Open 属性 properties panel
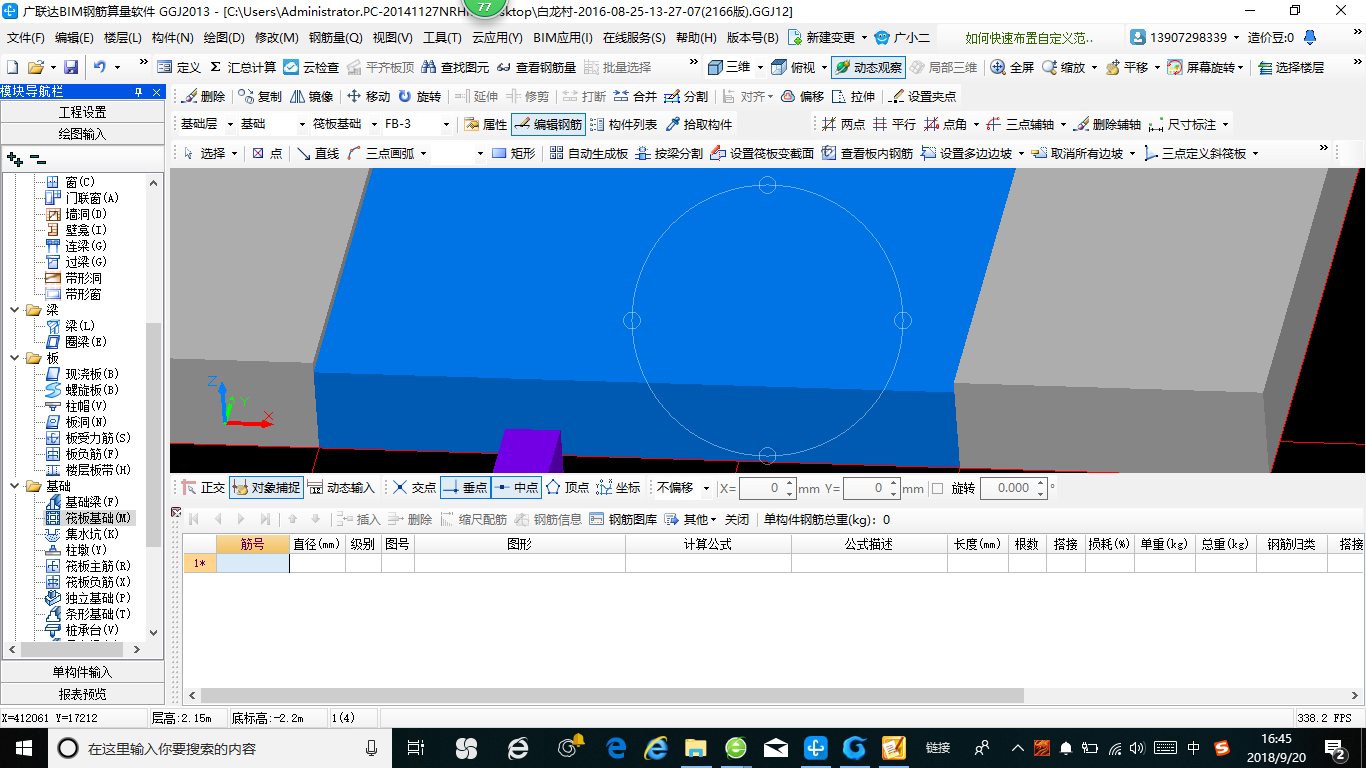Screen dimensions: 1366x768 [x=485, y=125]
